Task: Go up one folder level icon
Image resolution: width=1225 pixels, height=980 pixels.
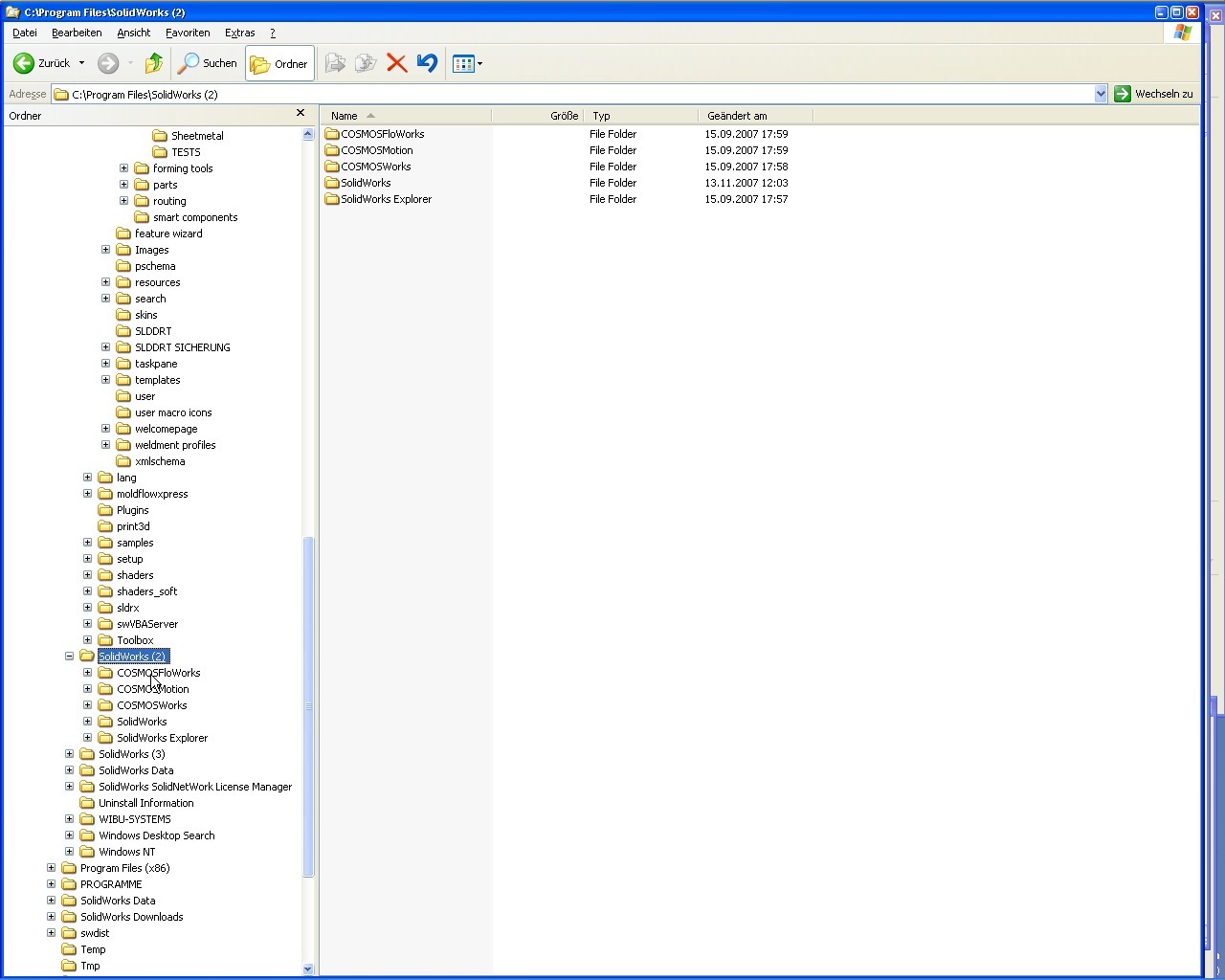Action: (x=154, y=63)
